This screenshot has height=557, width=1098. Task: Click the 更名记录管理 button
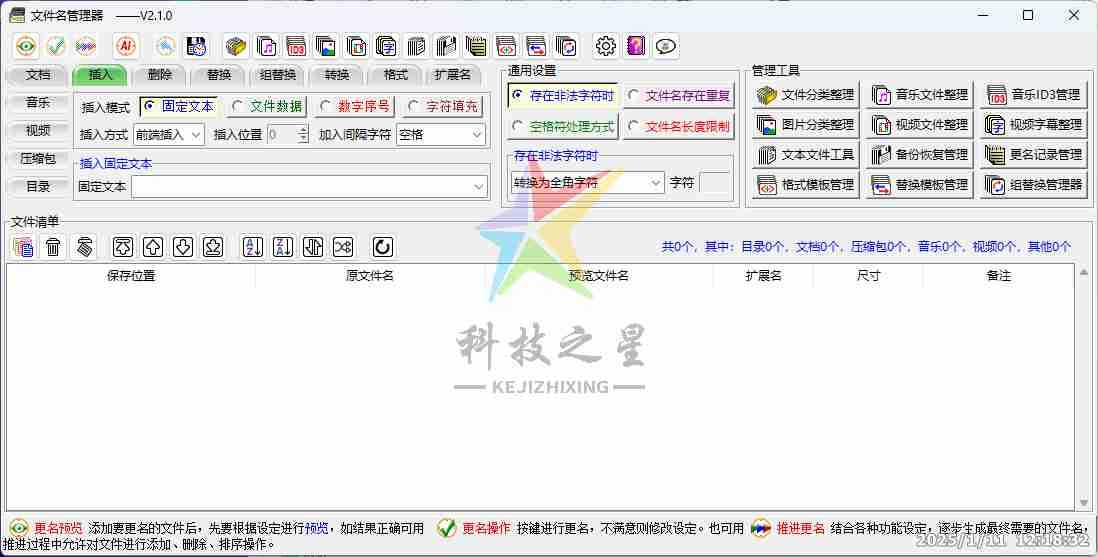point(1034,155)
